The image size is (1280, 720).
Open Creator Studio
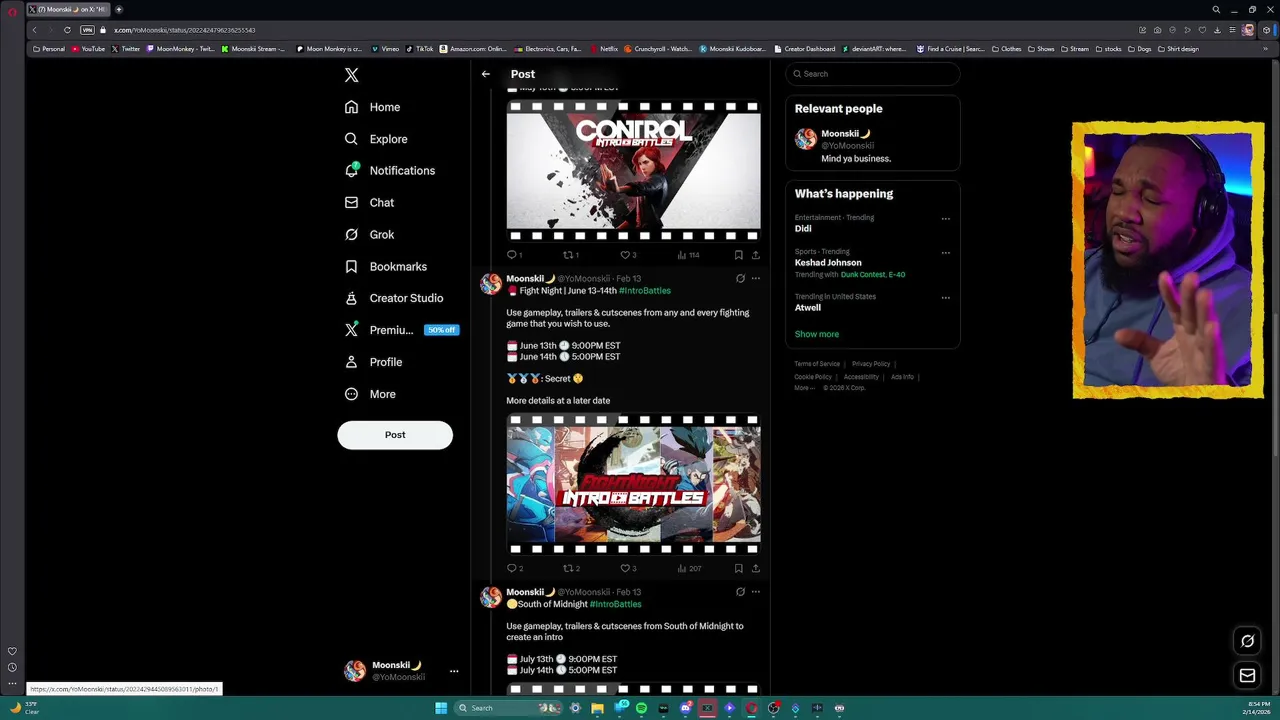tap(393, 298)
